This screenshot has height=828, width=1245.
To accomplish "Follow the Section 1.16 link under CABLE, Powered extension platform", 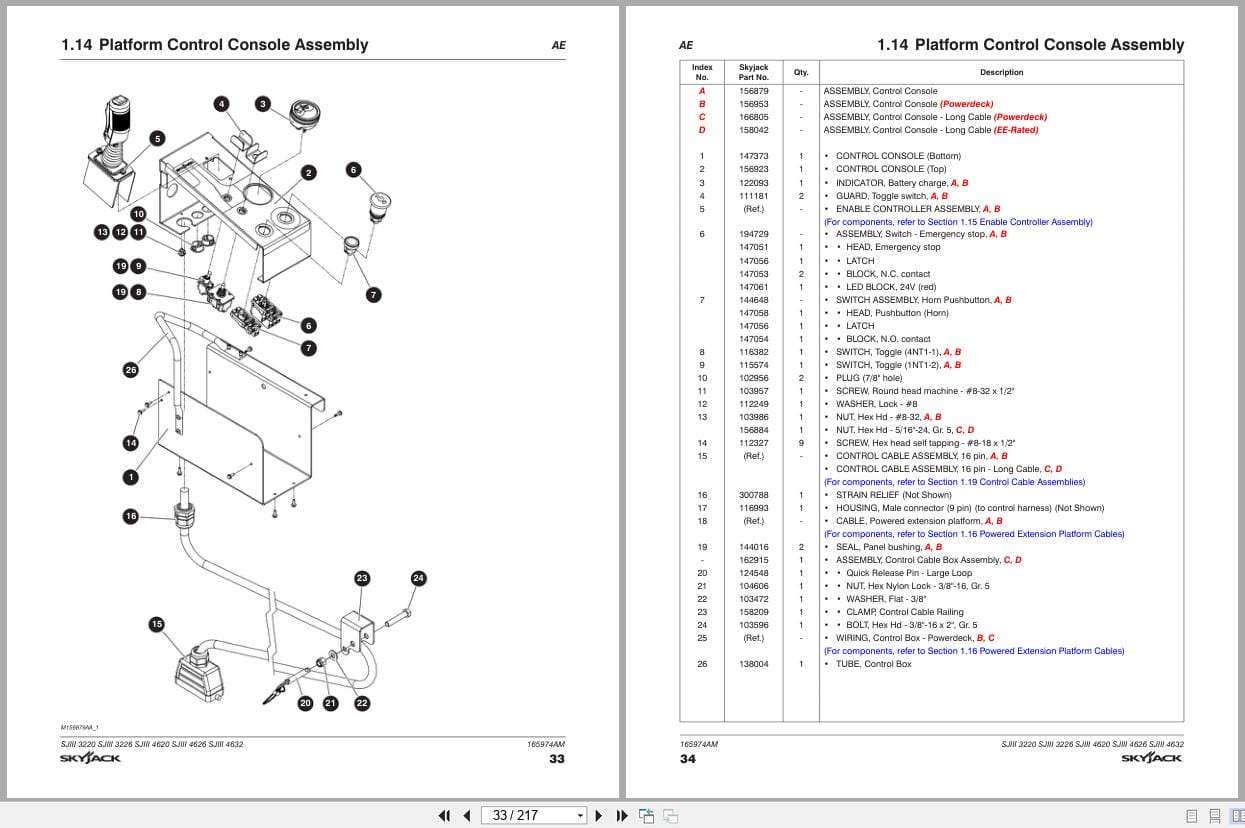I will pyautogui.click(x=974, y=534).
